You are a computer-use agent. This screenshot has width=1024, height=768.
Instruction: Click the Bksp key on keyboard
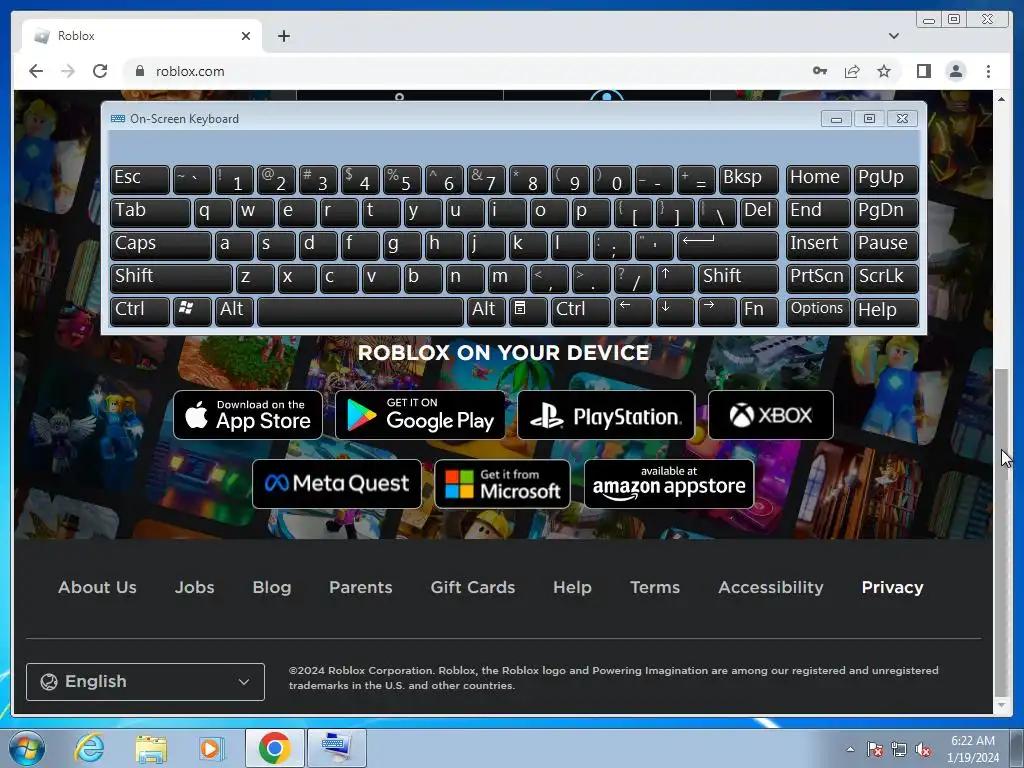click(749, 179)
